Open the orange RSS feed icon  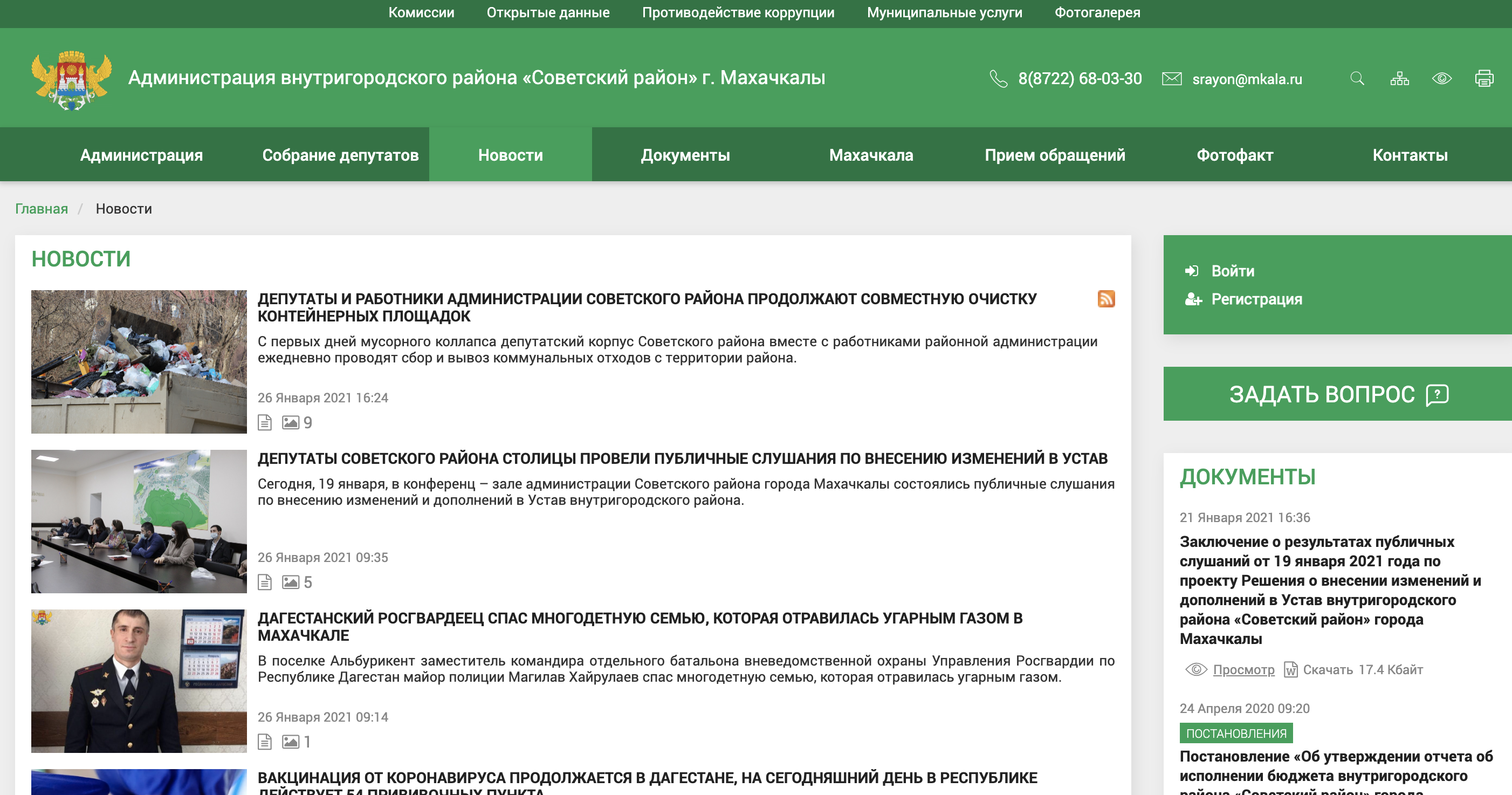[x=1106, y=299]
